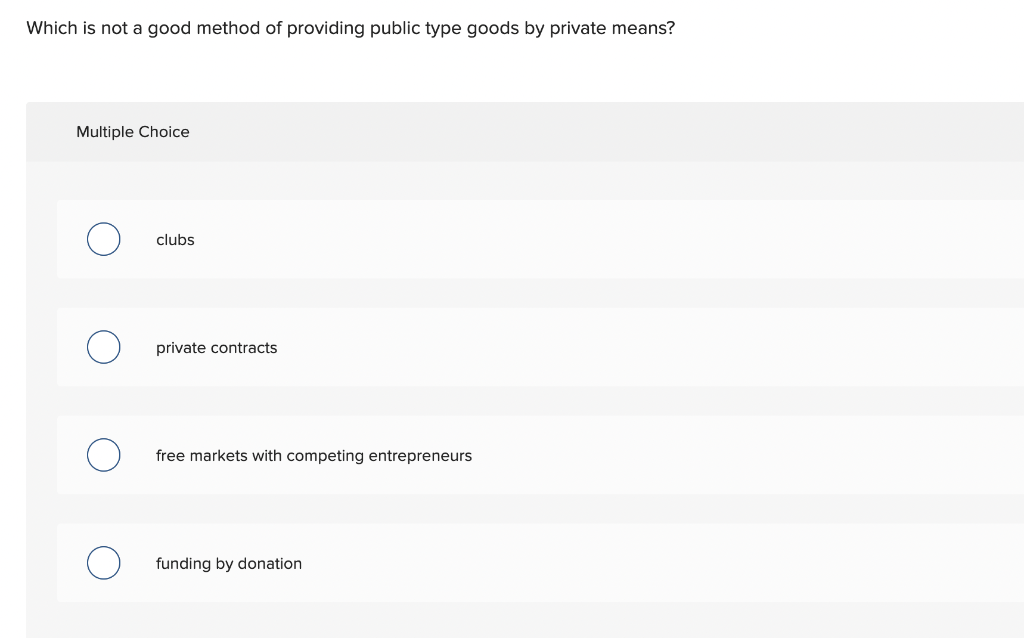Click the "Multiple Choice" heading label

tap(132, 132)
